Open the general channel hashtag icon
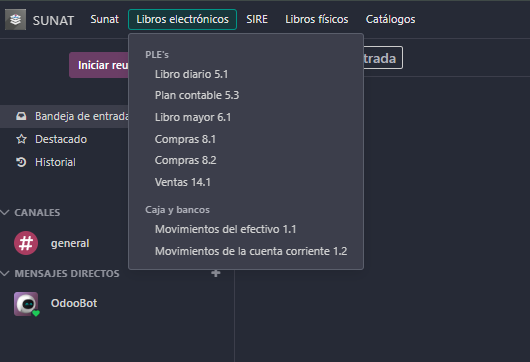This screenshot has width=530, height=362. [26, 243]
